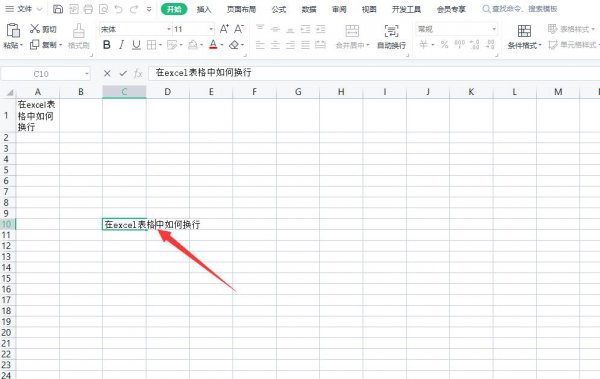The width and height of the screenshot is (600, 379).
Task: Click the fx insert function icon
Action: (x=138, y=73)
